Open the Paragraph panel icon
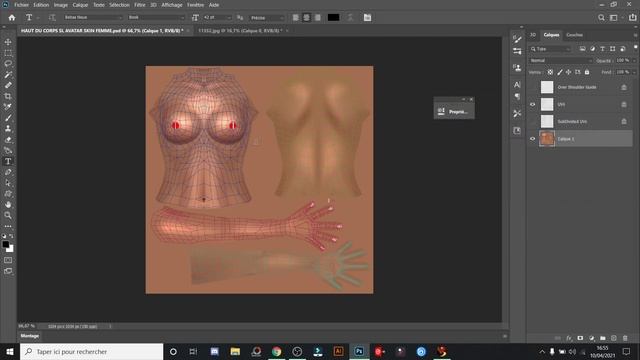The height and width of the screenshot is (360, 640). click(x=517, y=96)
